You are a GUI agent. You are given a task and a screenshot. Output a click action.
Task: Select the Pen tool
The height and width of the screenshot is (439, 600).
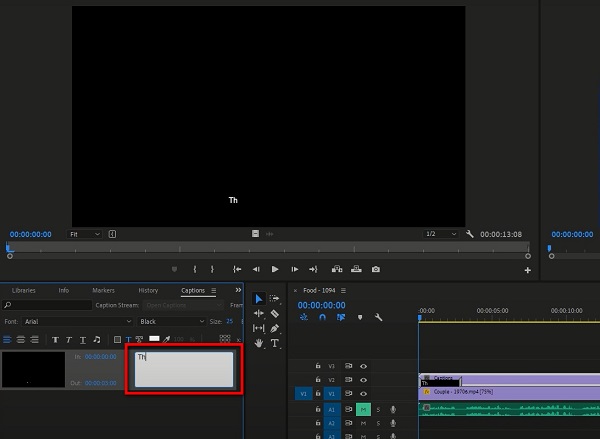(274, 328)
